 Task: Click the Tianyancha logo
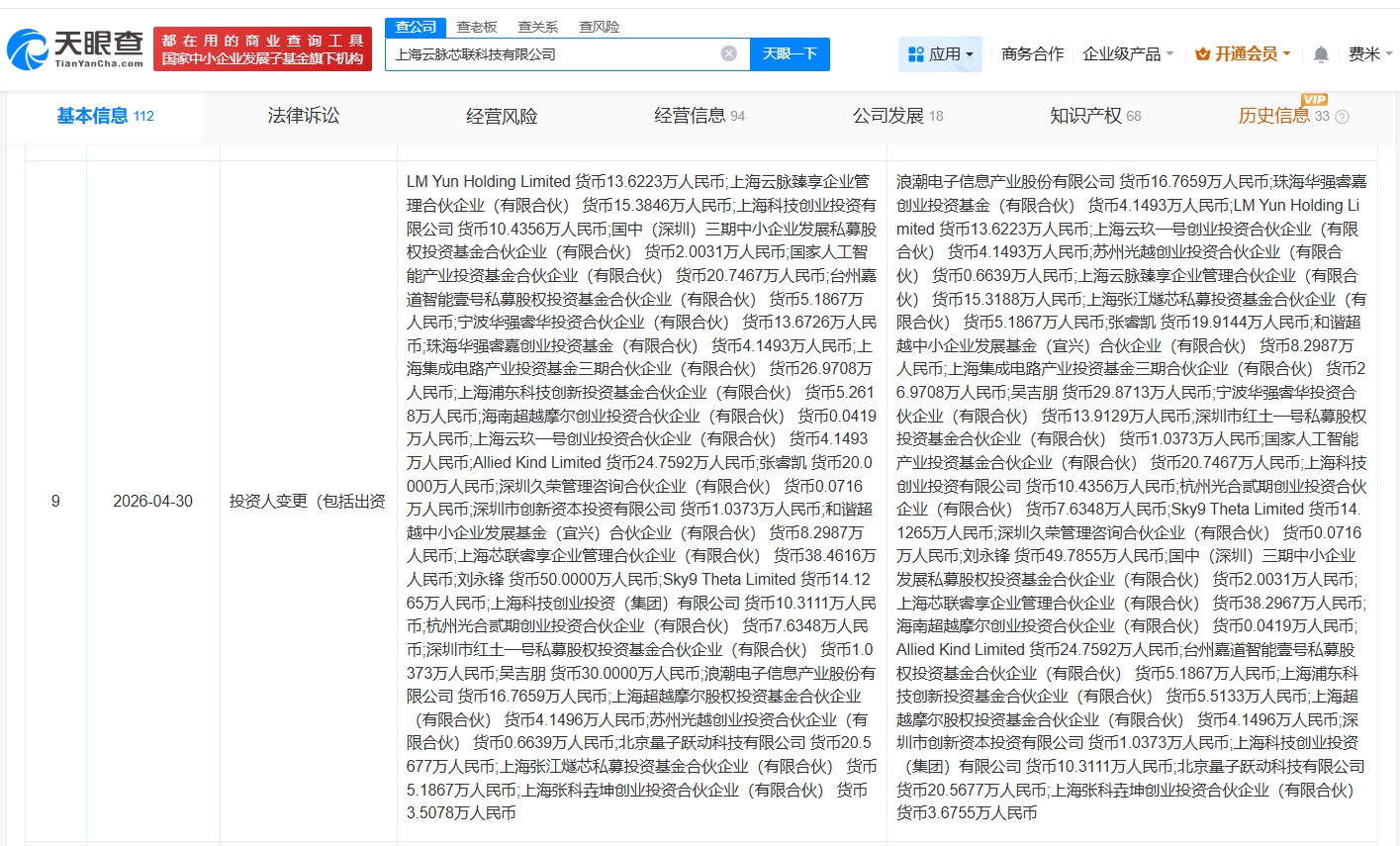[x=76, y=48]
